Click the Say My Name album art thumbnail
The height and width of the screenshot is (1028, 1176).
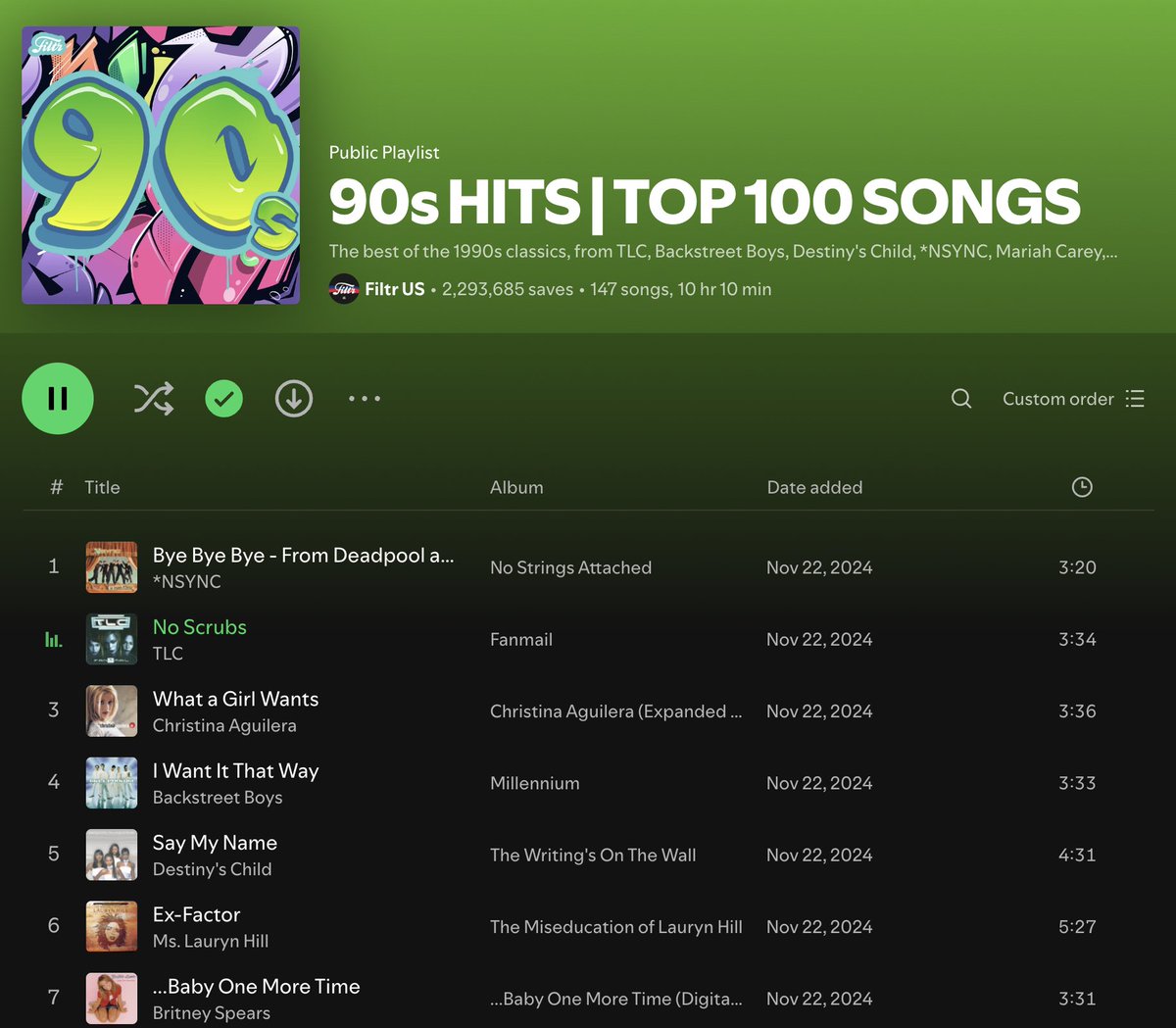(112, 855)
